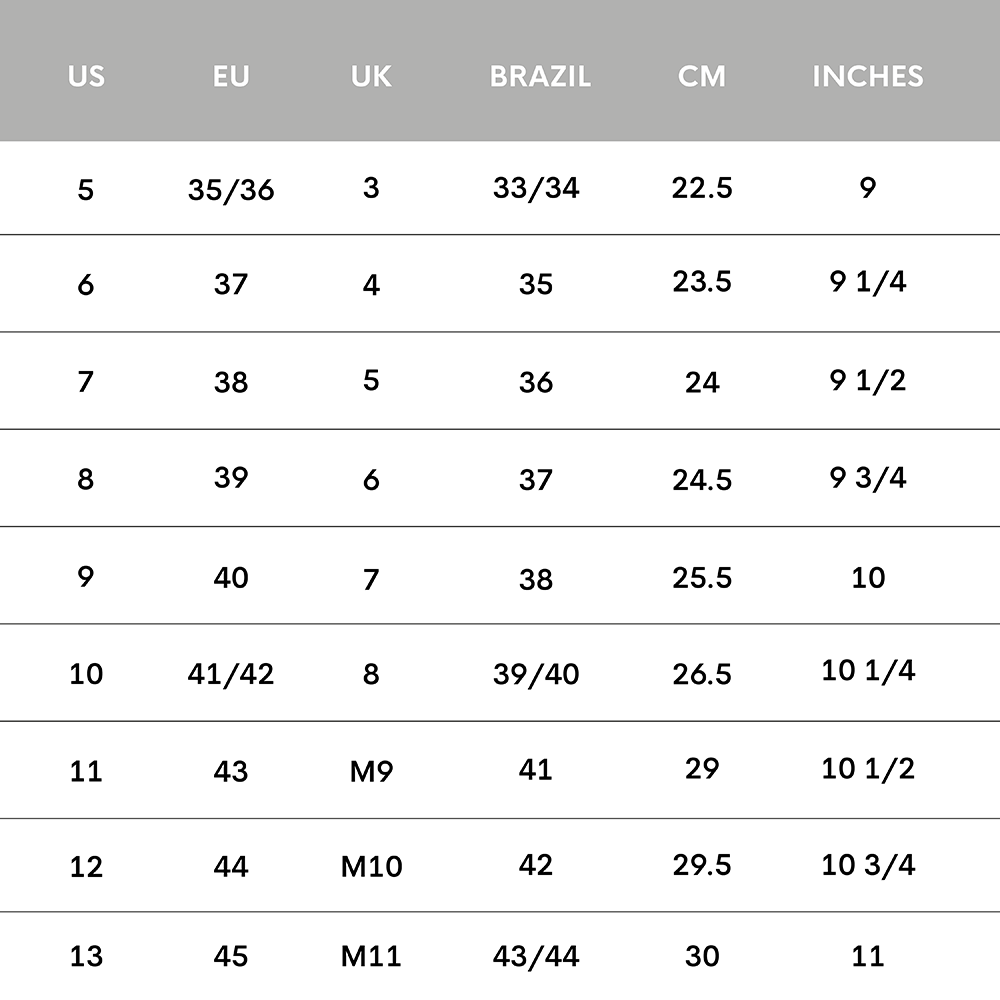1000x1000 pixels.
Task: Click the 29.5 CM value
Action: (x=702, y=865)
